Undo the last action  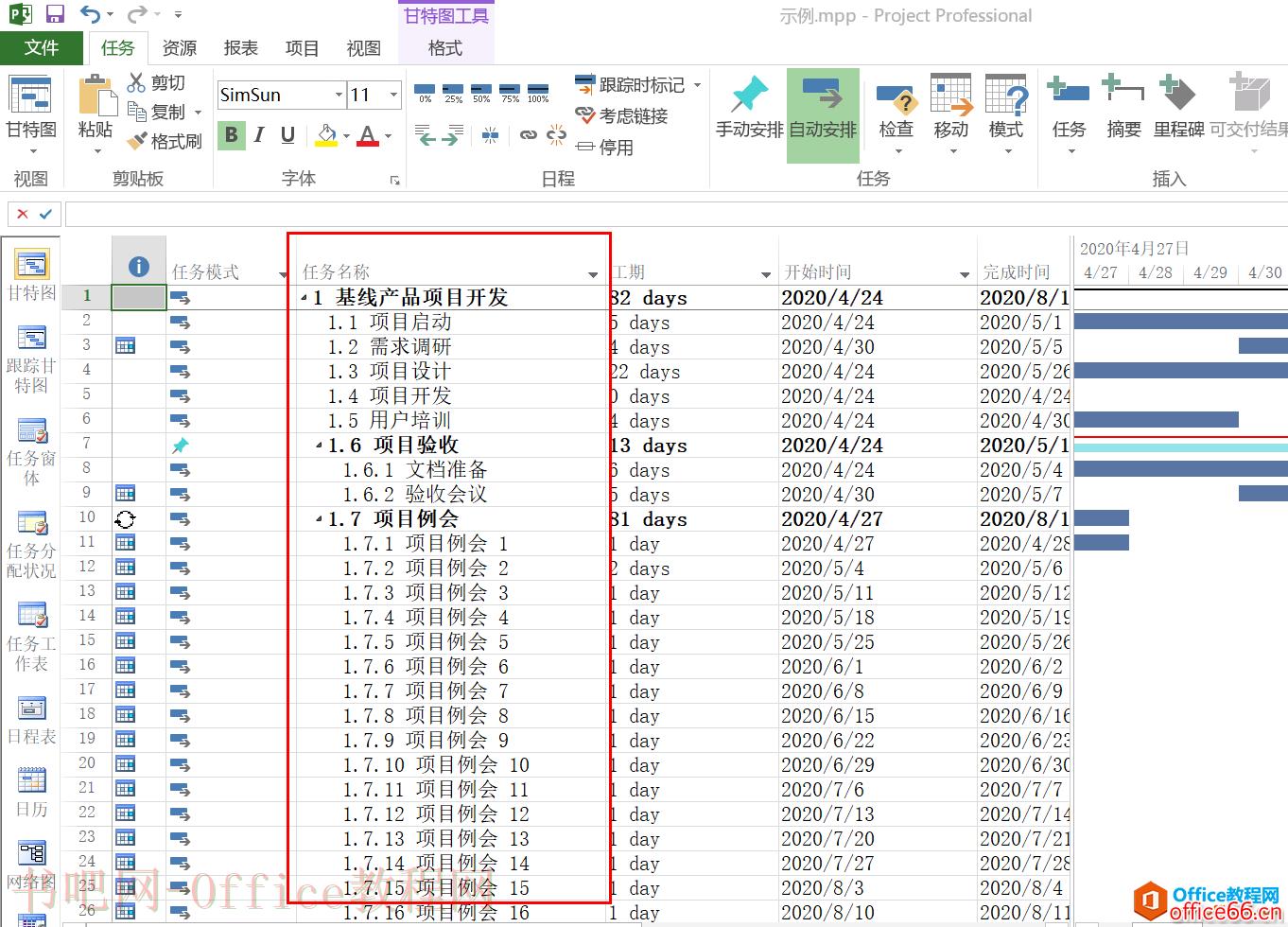click(x=91, y=14)
